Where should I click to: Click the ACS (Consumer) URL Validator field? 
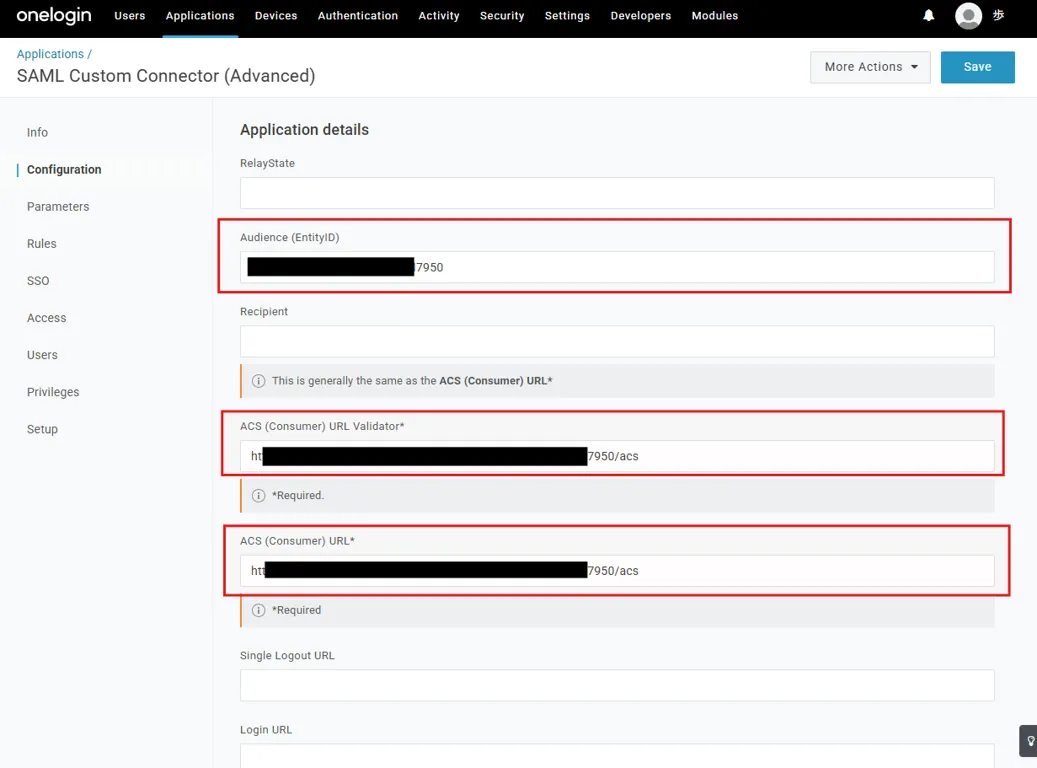click(617, 456)
